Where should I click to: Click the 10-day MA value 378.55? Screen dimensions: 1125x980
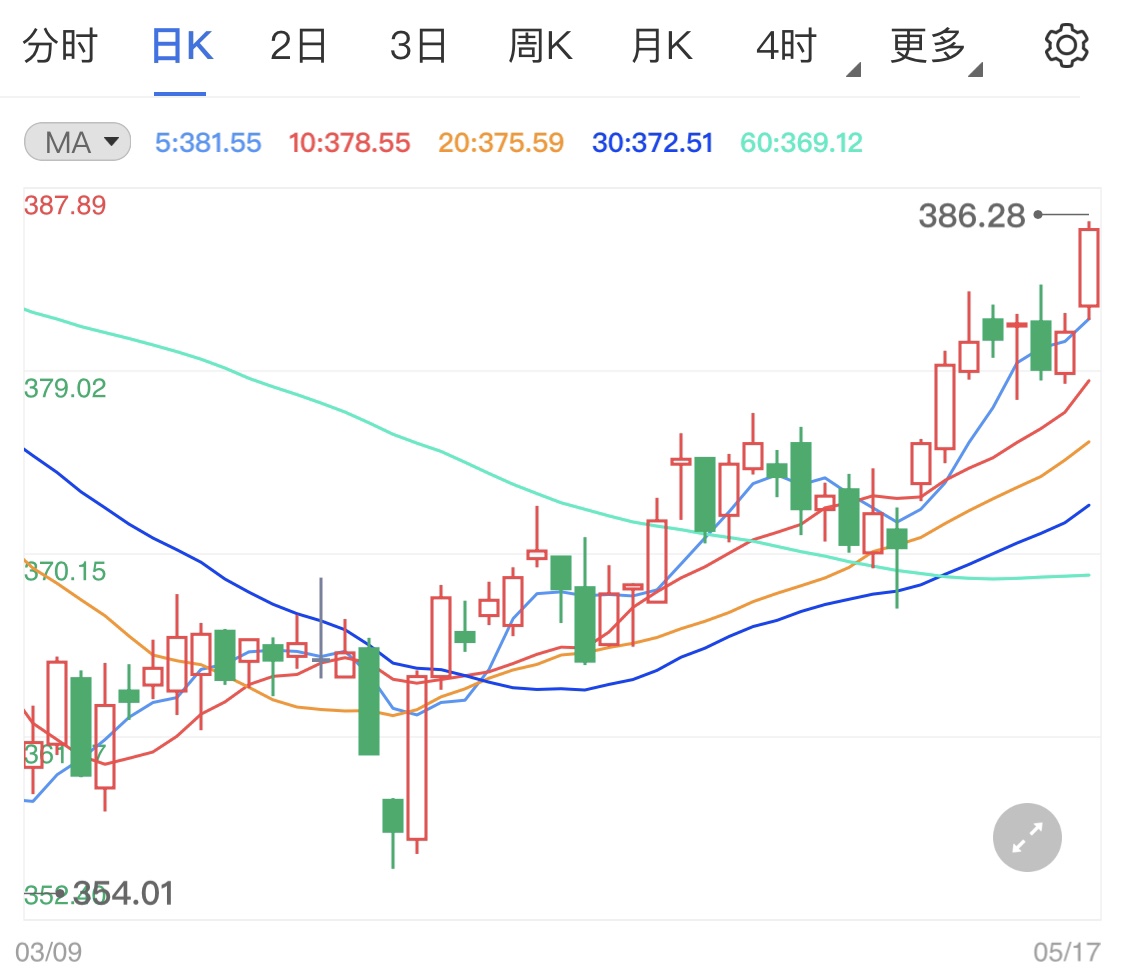349,142
